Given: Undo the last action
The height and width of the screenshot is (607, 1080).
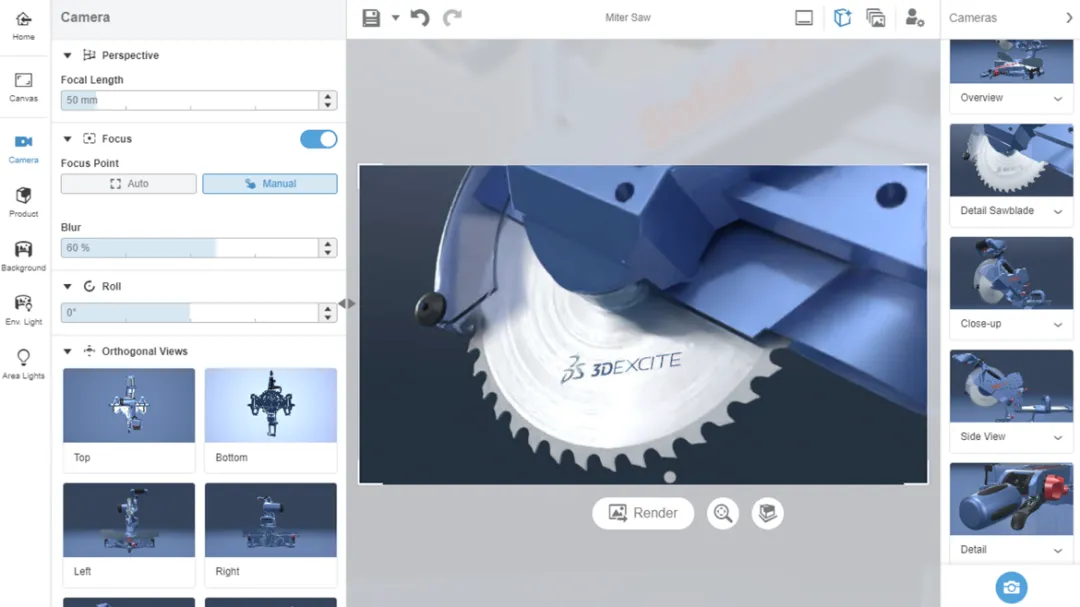Looking at the screenshot, I should (x=420, y=18).
